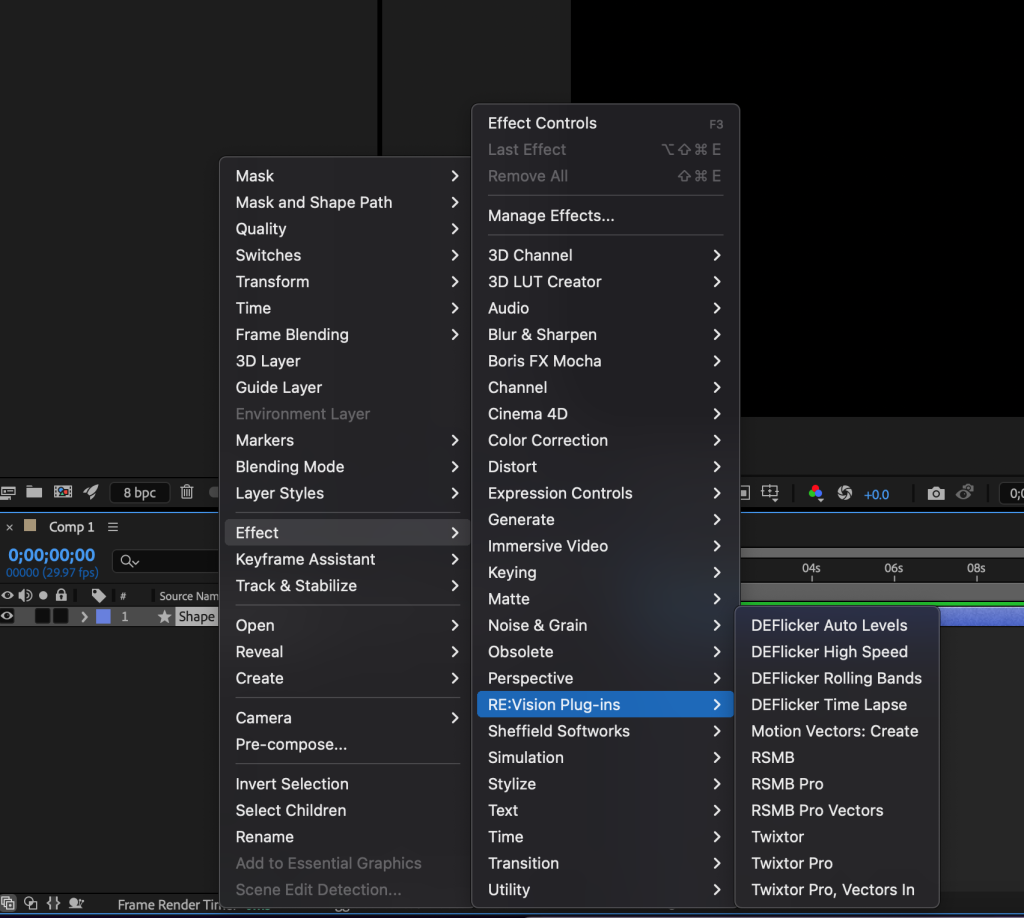Click the region of interest guides icon
This screenshot has width=1024, height=918.
pyautogui.click(x=769, y=493)
